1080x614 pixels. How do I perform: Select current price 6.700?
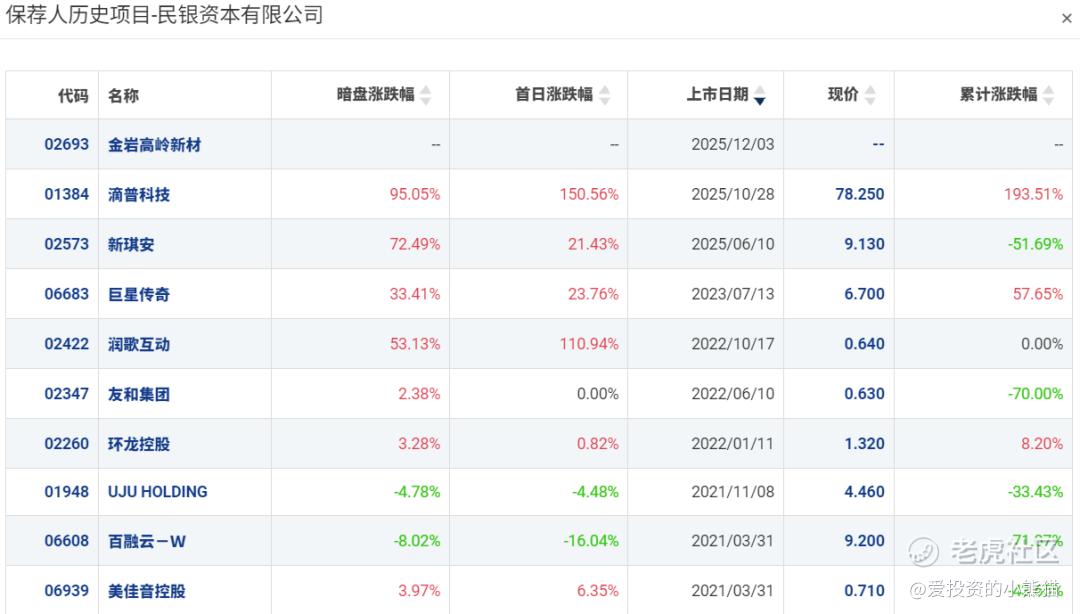tap(864, 294)
